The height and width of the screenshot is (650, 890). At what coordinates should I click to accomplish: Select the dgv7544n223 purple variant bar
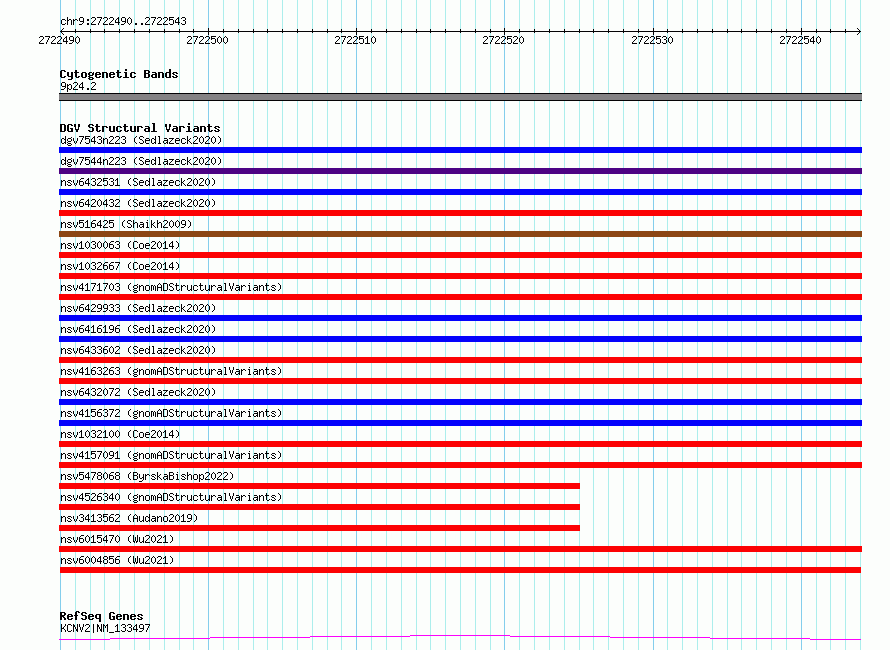pyautogui.click(x=460, y=171)
